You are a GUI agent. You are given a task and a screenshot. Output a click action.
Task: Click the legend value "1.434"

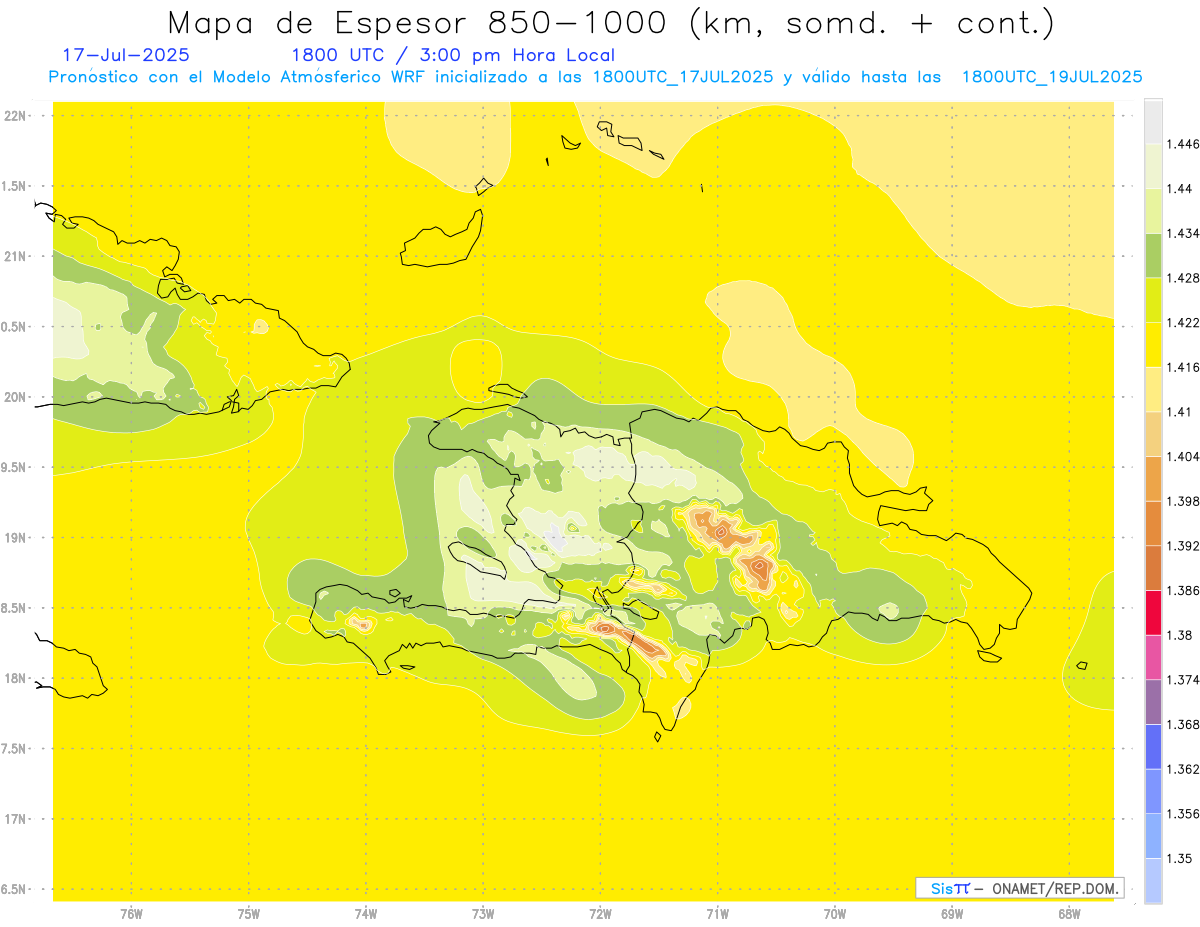coord(1183,233)
